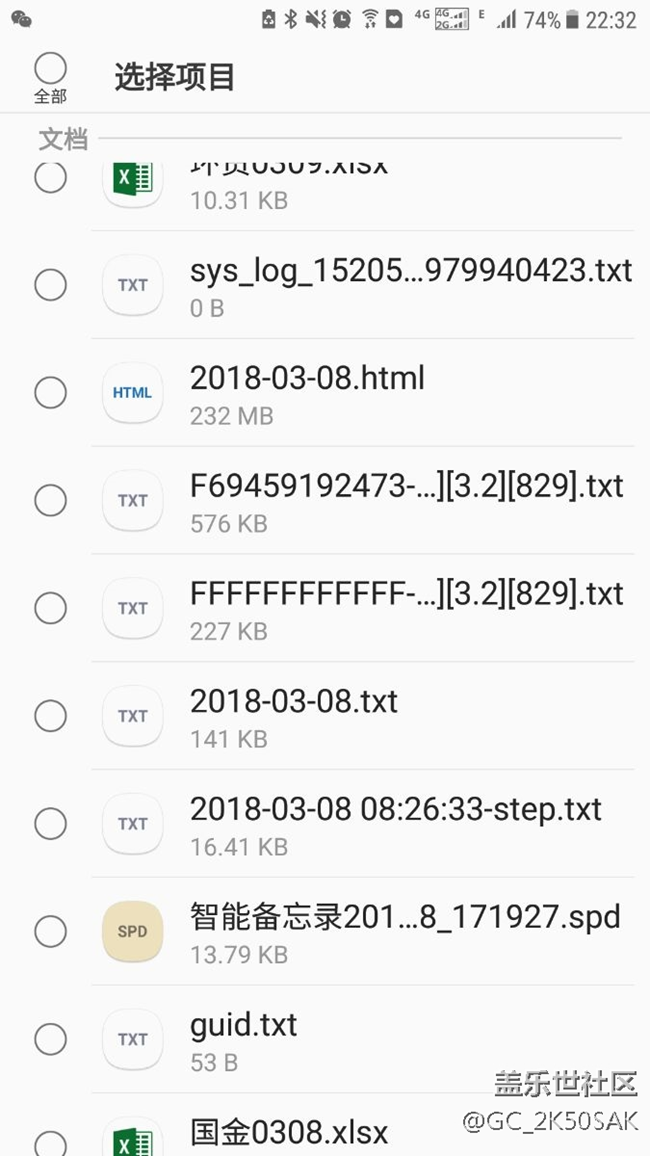Select the circle for FFFFFFFFFFFF txt file

click(50, 608)
